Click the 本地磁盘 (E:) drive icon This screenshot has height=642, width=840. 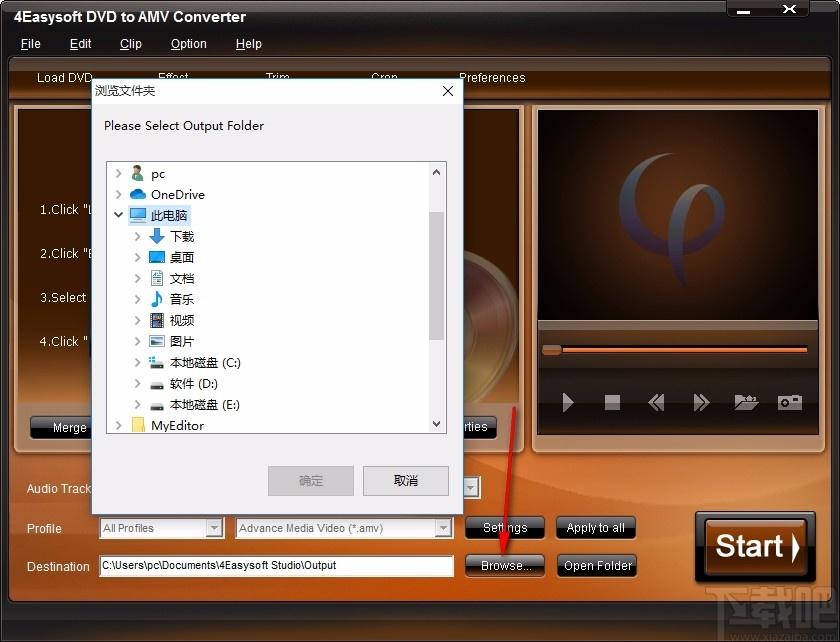click(x=157, y=406)
